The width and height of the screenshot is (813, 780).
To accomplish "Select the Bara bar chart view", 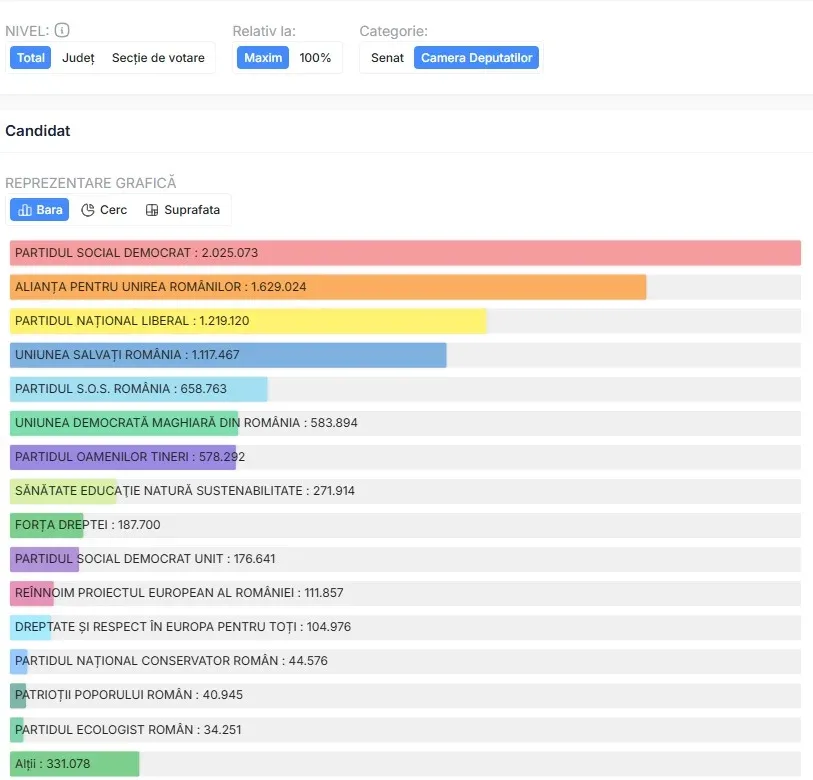I will point(40,210).
